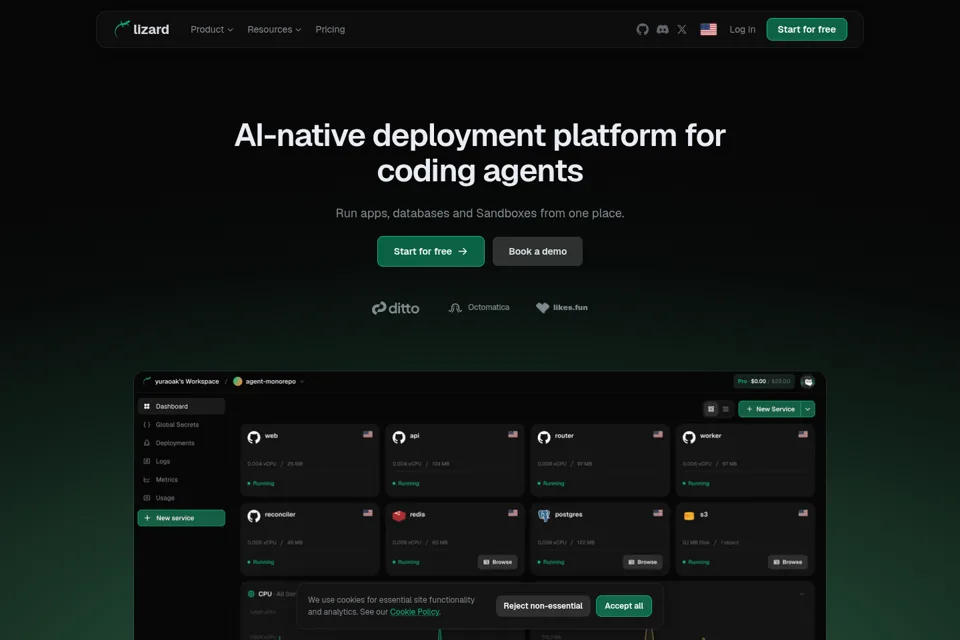The height and width of the screenshot is (640, 960).
Task: Click the router service GitHub icon
Action: pos(544,437)
